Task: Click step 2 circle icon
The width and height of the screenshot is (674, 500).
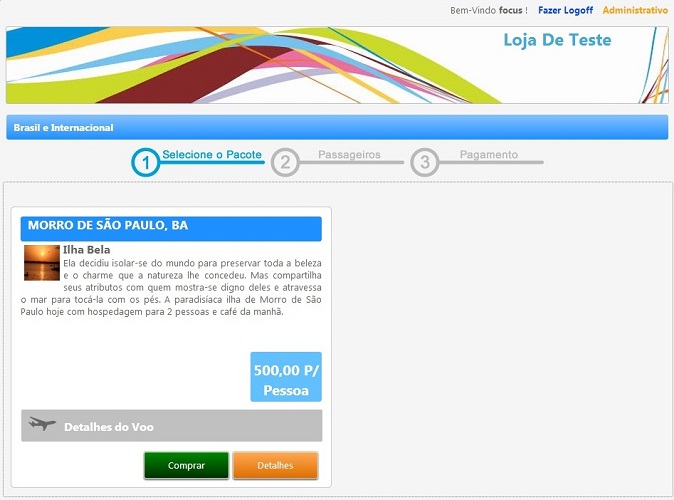Action: [285, 163]
